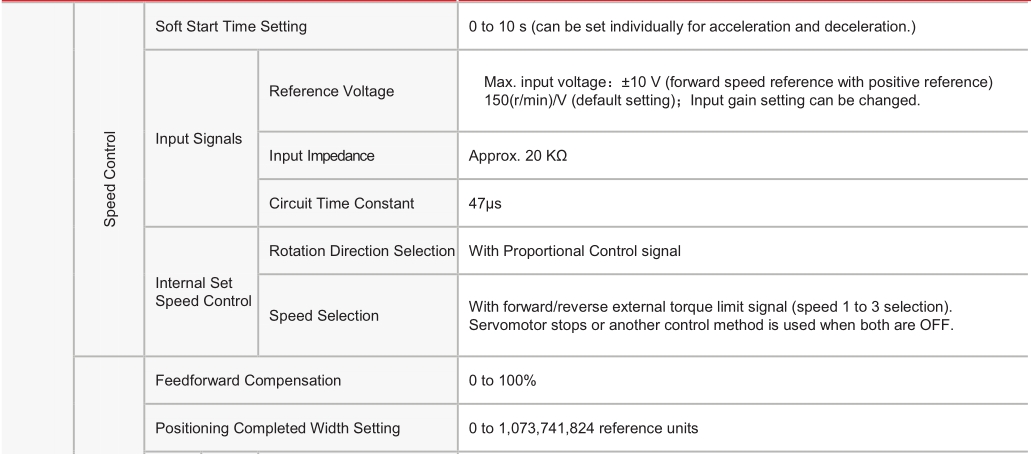This screenshot has height=454, width=1031.
Task: Click the Approx. 20 KΩ value
Action: coord(517,156)
